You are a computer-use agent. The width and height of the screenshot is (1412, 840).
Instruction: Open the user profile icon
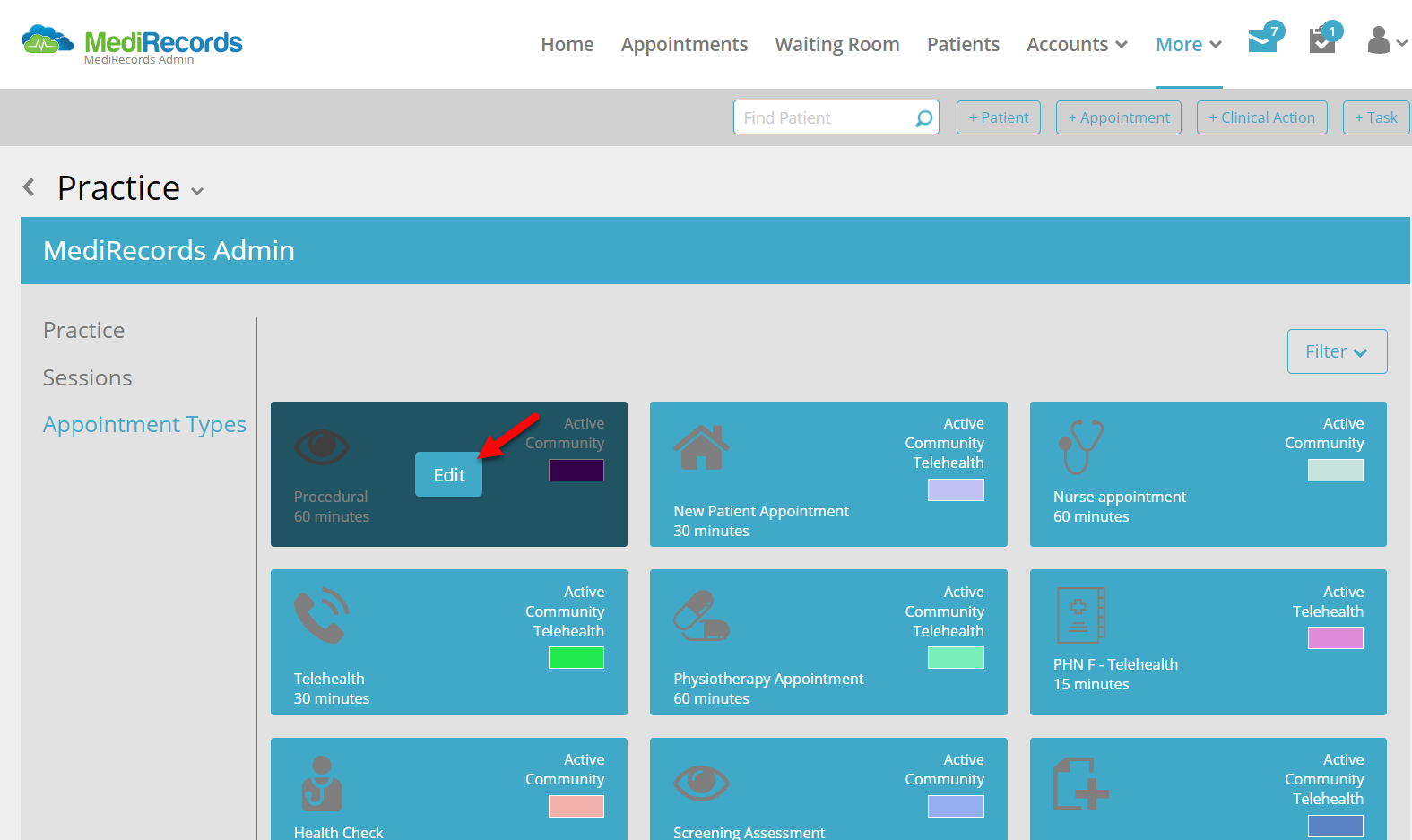tap(1379, 40)
